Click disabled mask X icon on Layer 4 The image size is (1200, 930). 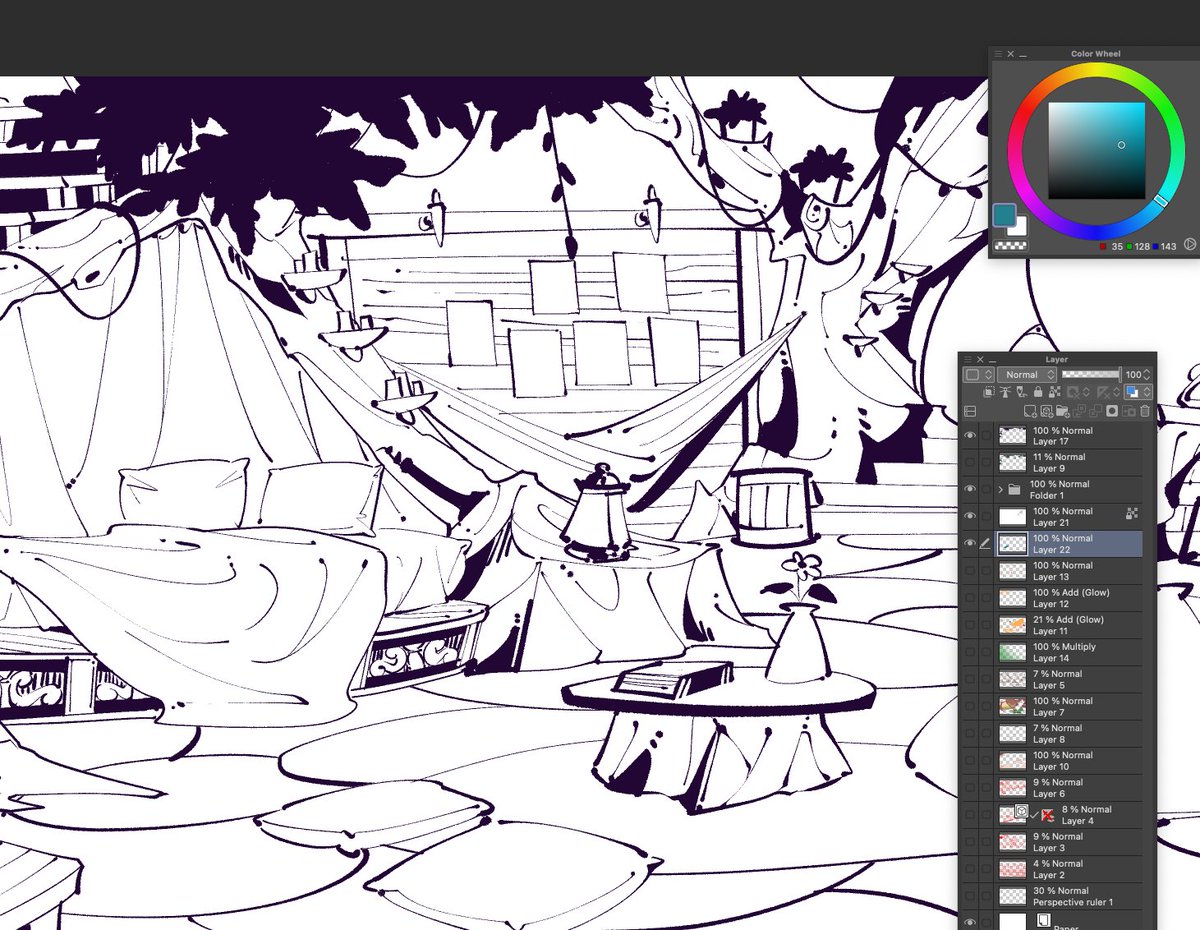coord(1048,815)
